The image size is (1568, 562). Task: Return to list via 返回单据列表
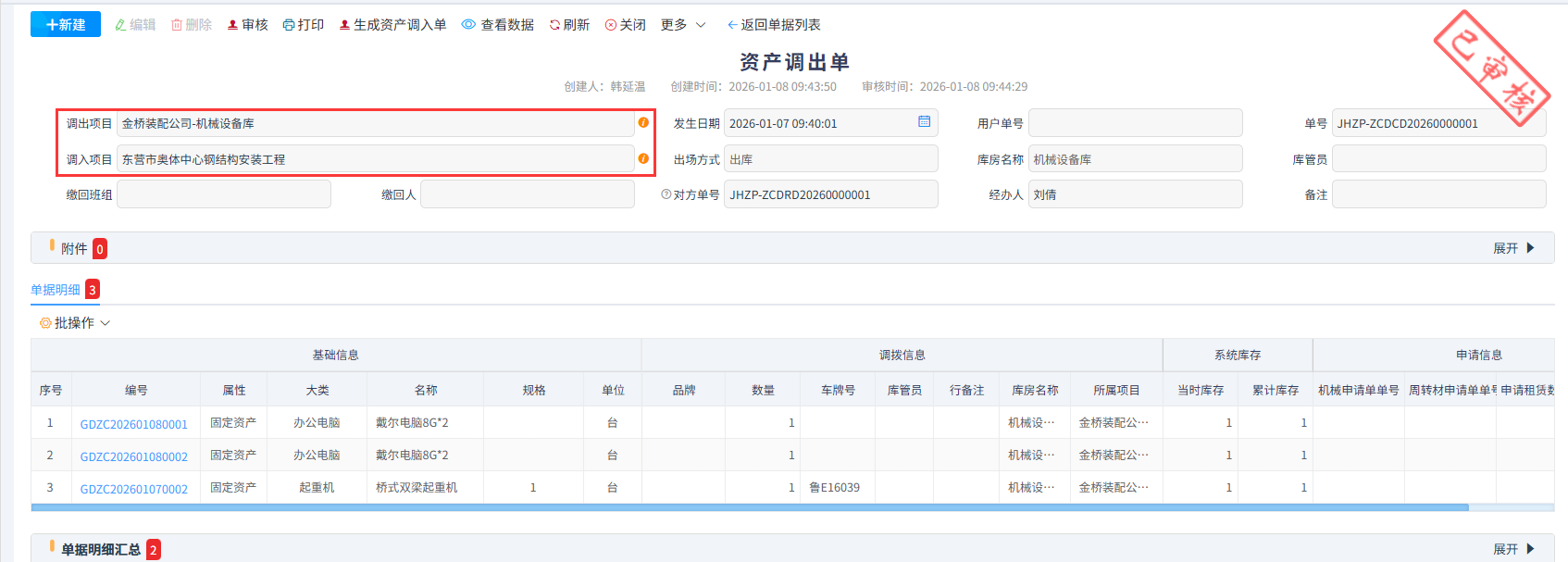(x=774, y=25)
